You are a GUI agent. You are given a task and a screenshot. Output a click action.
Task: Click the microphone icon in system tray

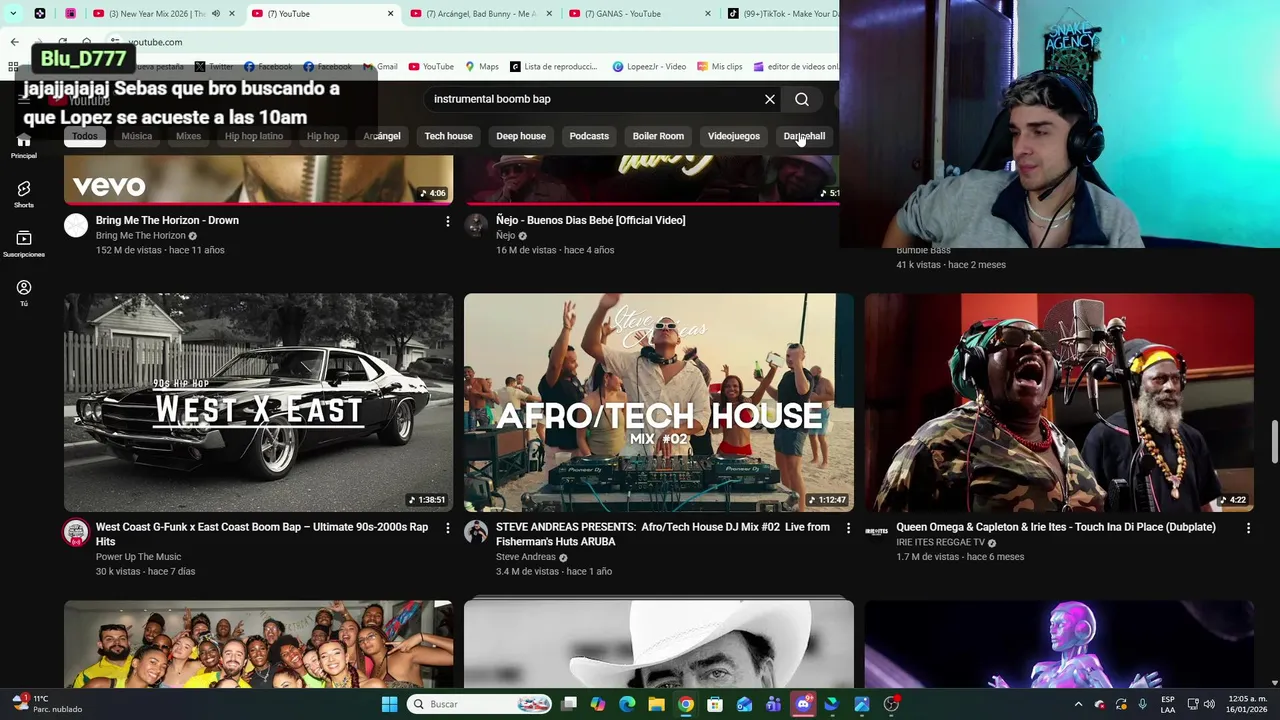point(1142,704)
